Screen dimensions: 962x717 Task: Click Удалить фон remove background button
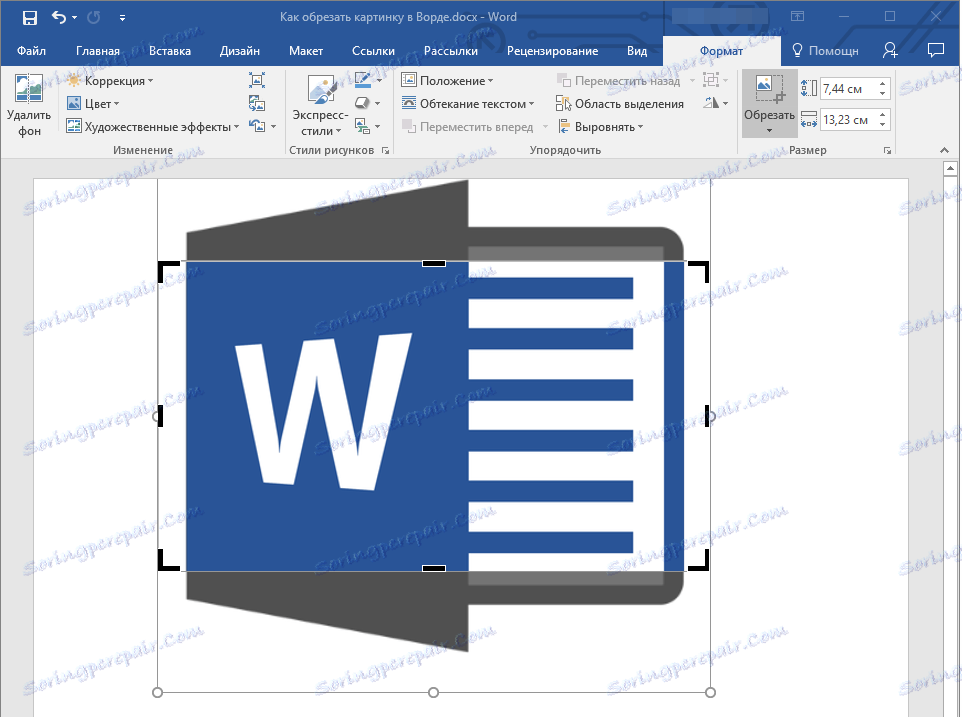[x=29, y=105]
